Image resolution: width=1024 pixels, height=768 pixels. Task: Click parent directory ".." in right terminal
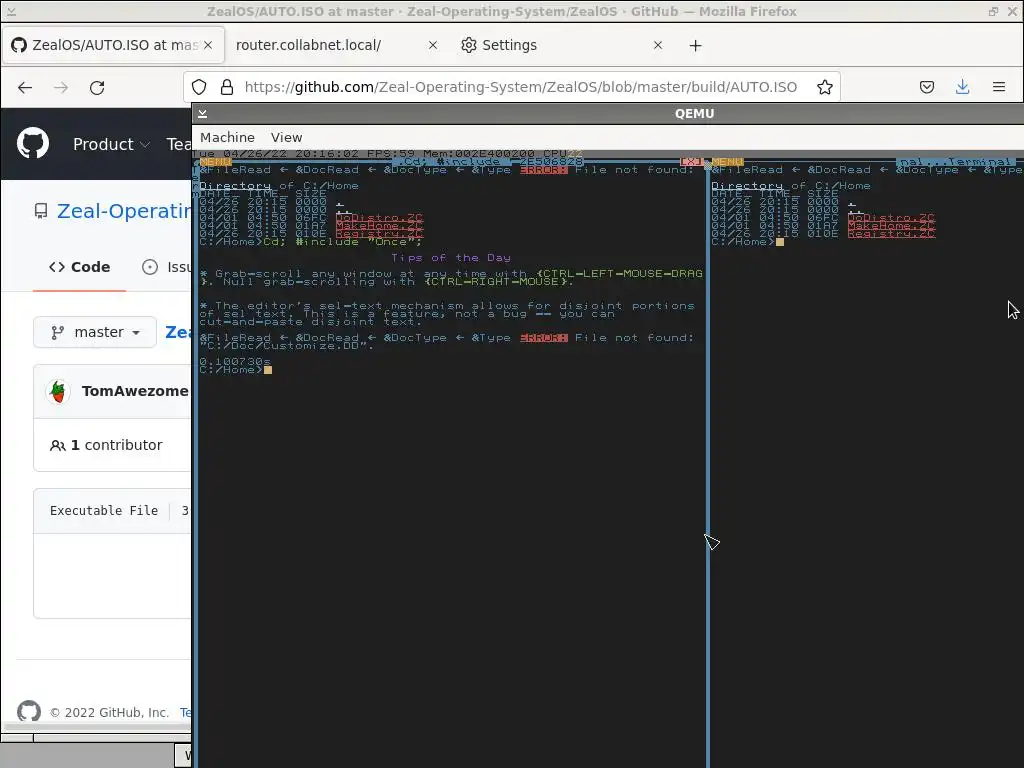pyautogui.click(x=856, y=210)
